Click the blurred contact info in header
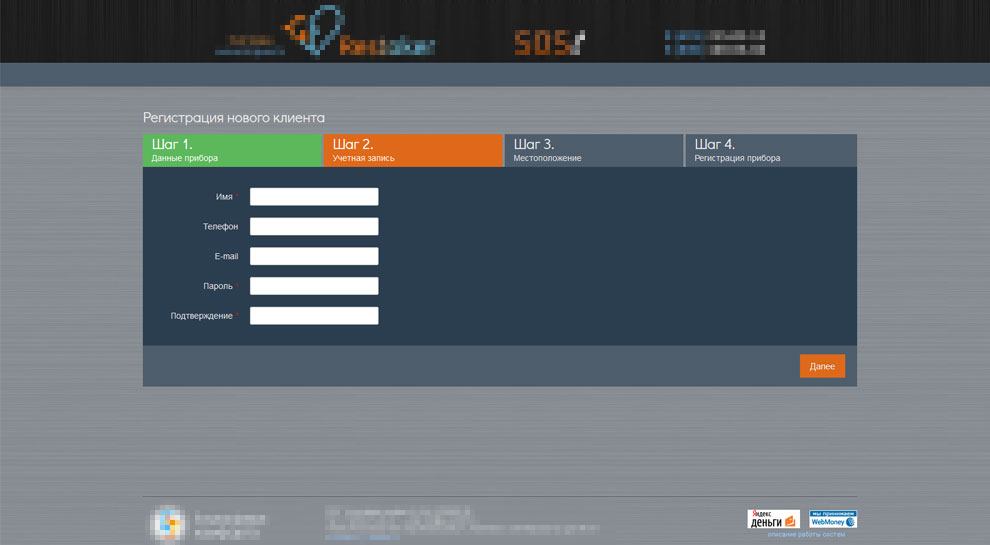The height and width of the screenshot is (545, 990). (715, 42)
